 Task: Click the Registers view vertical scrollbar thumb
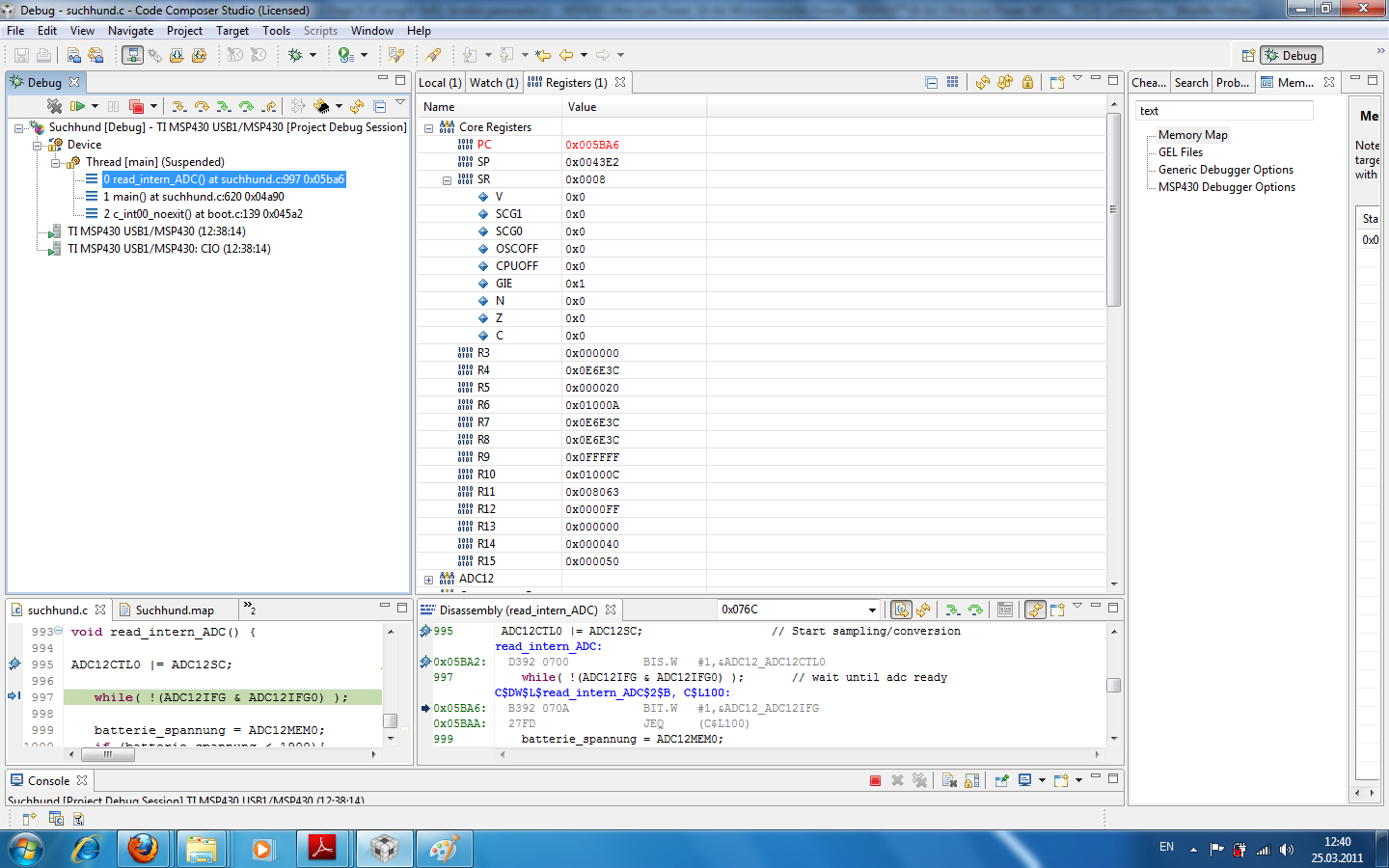coord(1113,209)
